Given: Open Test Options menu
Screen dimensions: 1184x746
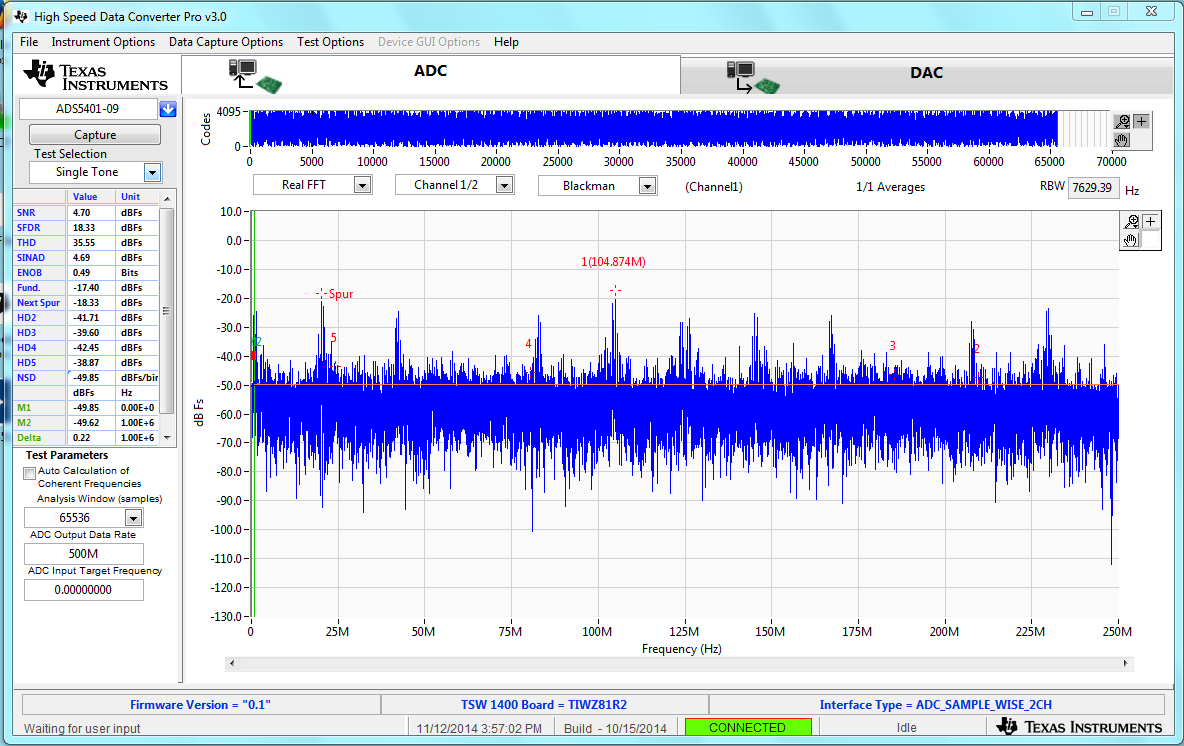Looking at the screenshot, I should pos(330,42).
